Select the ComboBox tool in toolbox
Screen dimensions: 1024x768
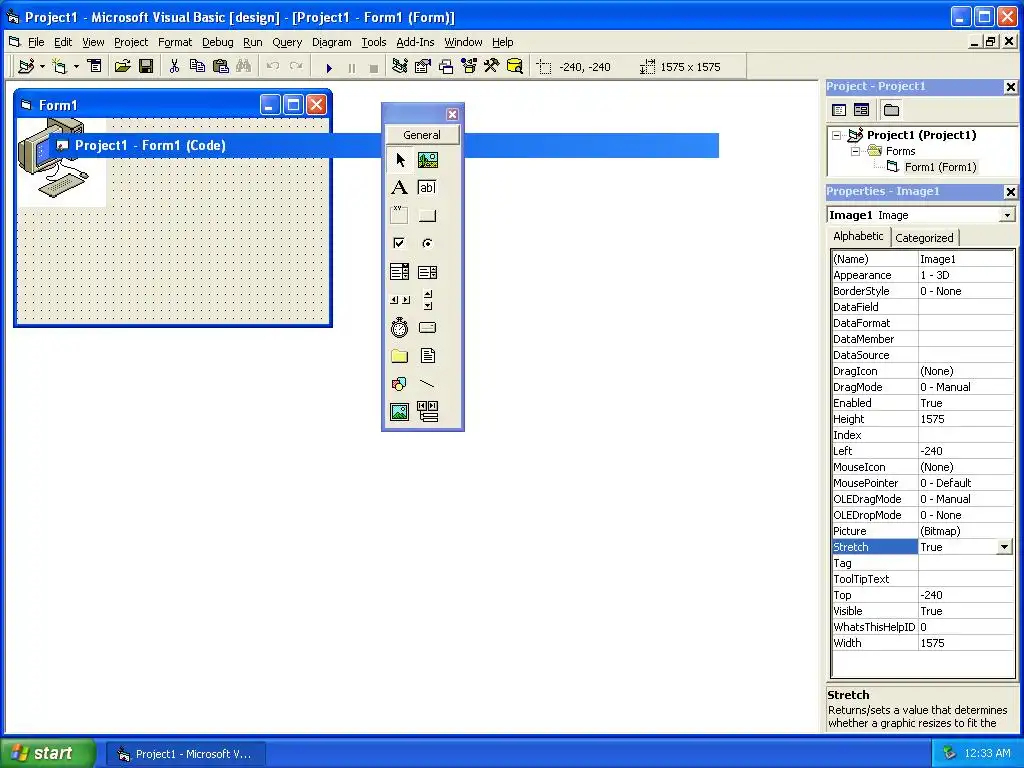400,272
